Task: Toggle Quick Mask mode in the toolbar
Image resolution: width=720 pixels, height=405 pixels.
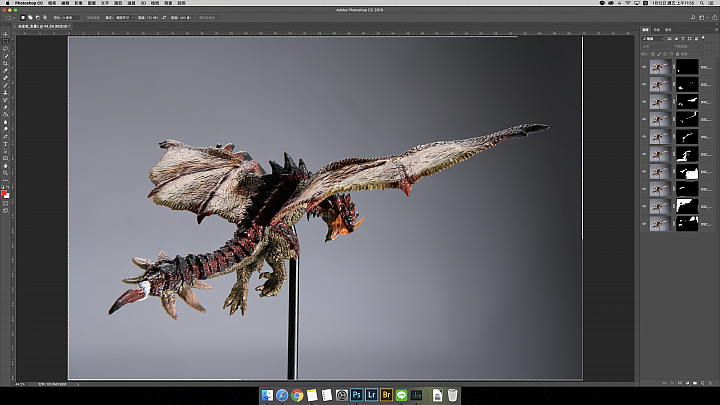Action: (6, 203)
